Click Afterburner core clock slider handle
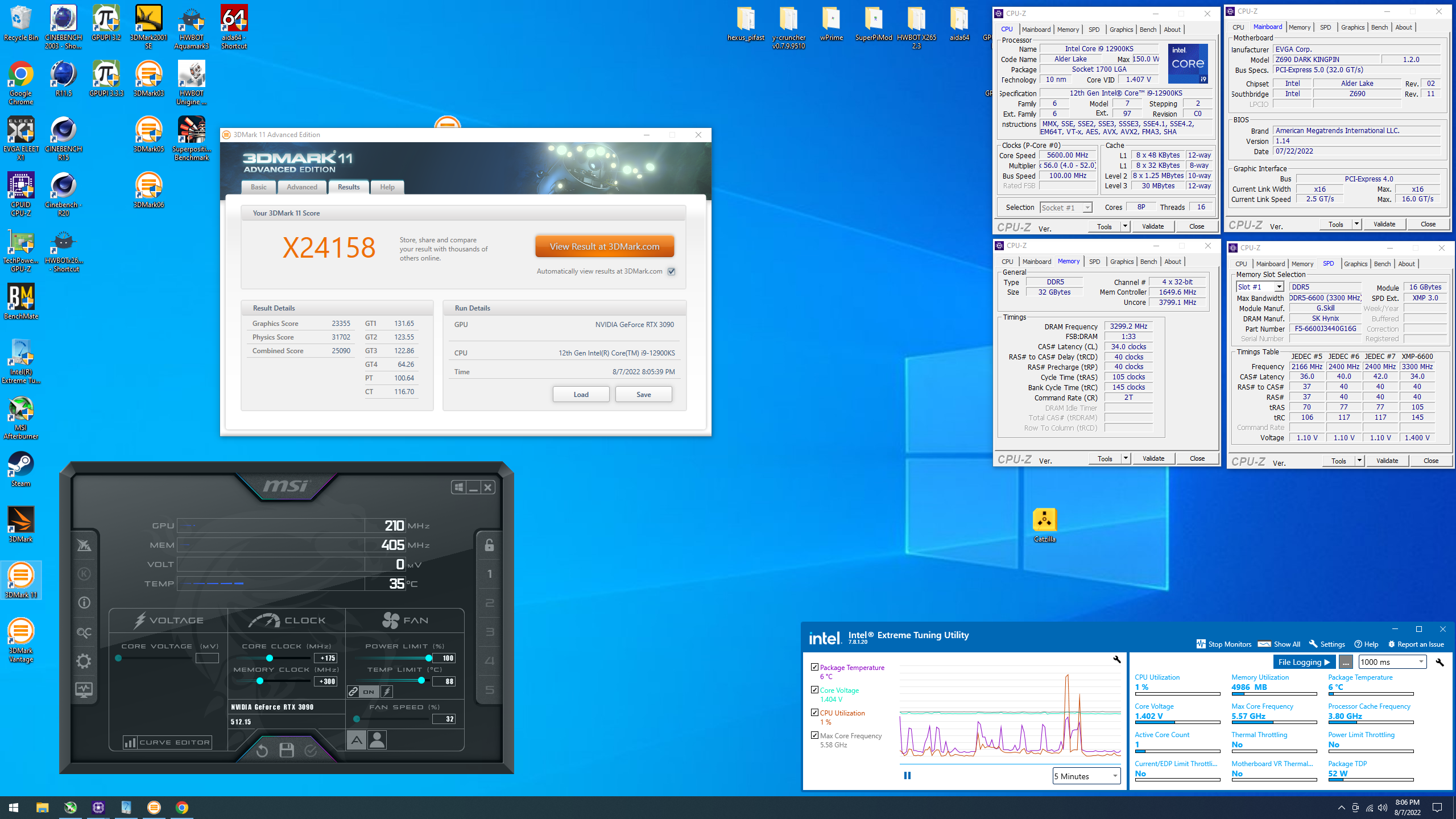The width and height of the screenshot is (1456, 819). 270,658
